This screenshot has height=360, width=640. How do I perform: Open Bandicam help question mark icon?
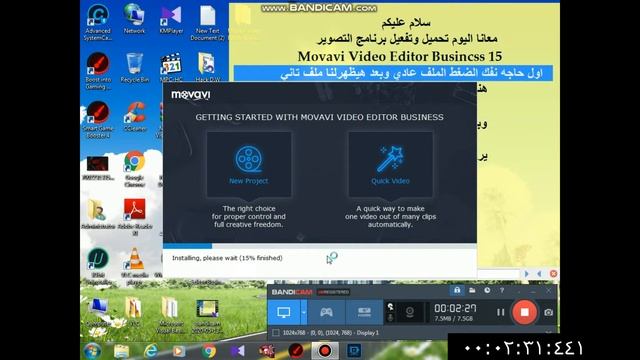502,290
